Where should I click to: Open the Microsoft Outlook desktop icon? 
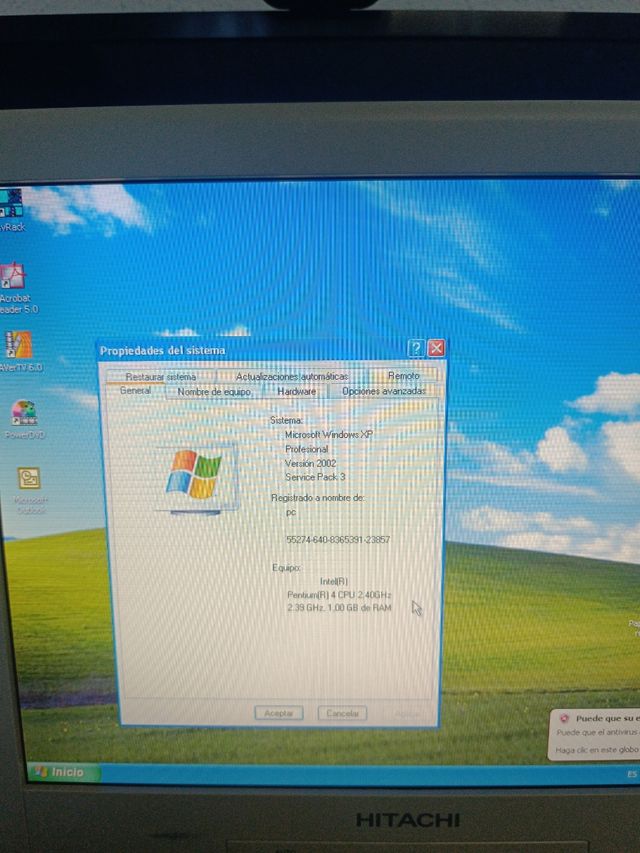tap(29, 490)
